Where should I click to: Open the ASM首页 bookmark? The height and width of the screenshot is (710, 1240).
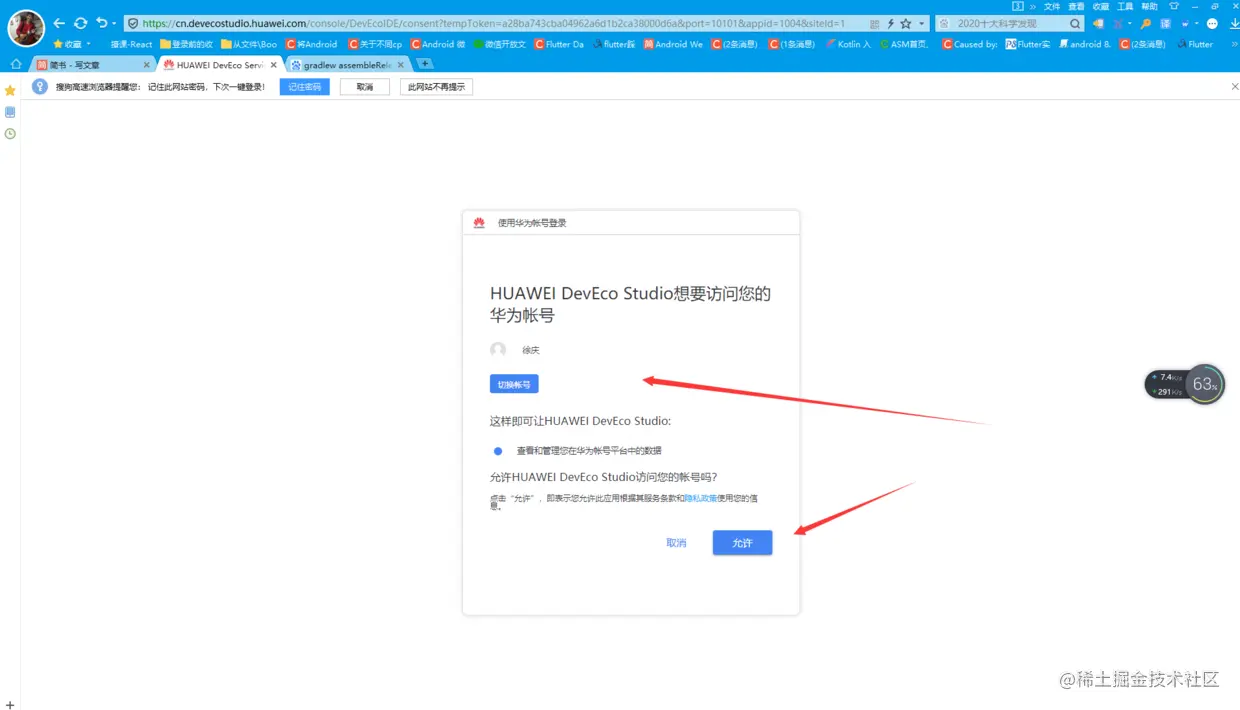click(904, 44)
